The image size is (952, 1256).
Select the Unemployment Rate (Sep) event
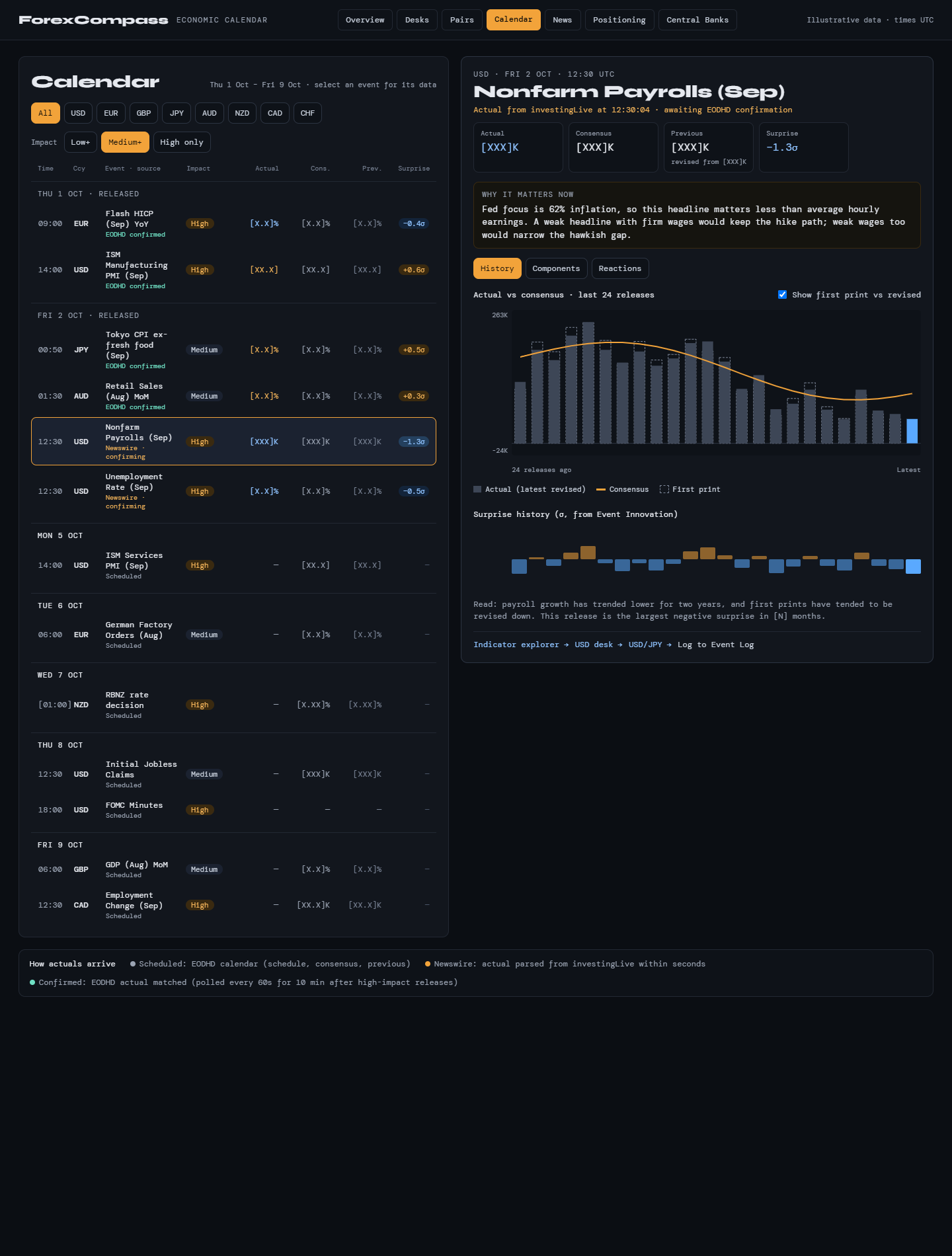coord(233,491)
